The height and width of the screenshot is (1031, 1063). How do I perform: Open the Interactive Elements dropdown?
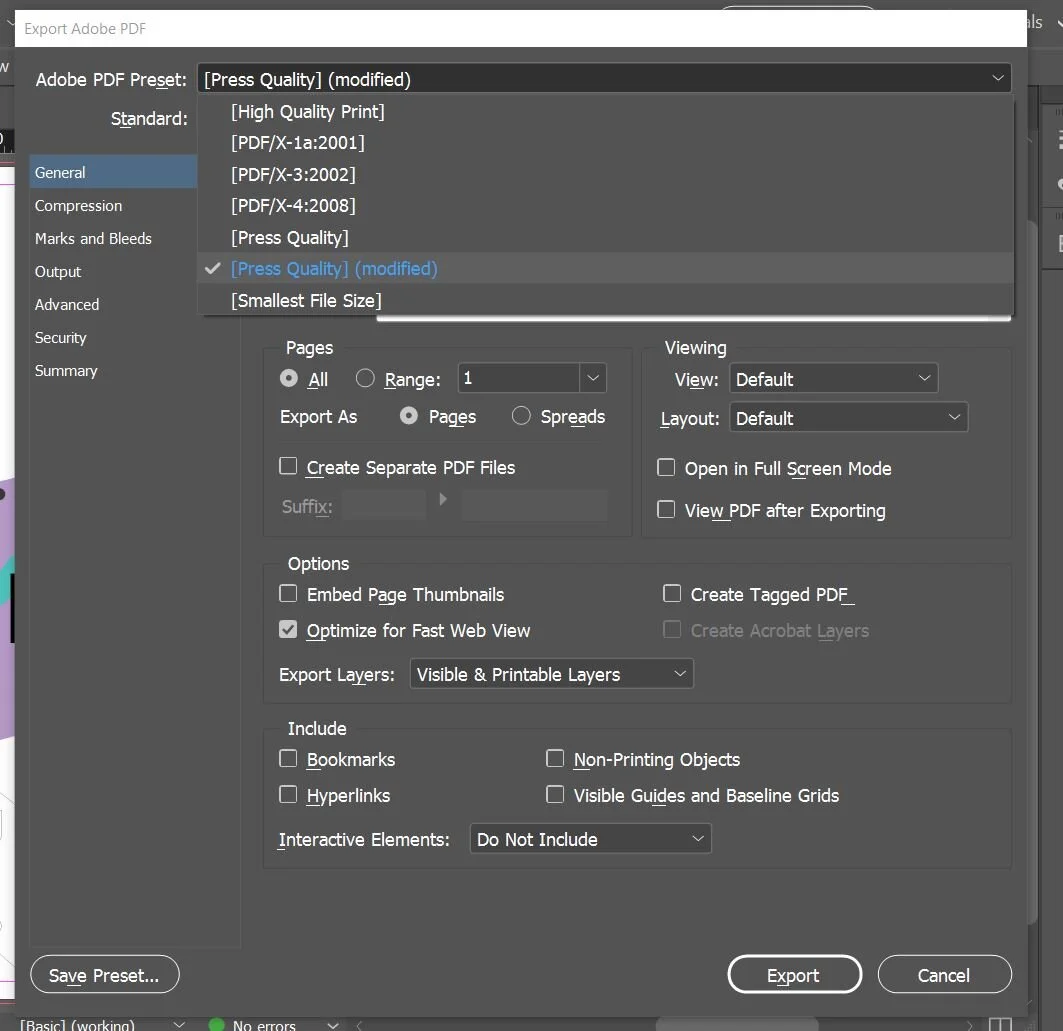[590, 838]
